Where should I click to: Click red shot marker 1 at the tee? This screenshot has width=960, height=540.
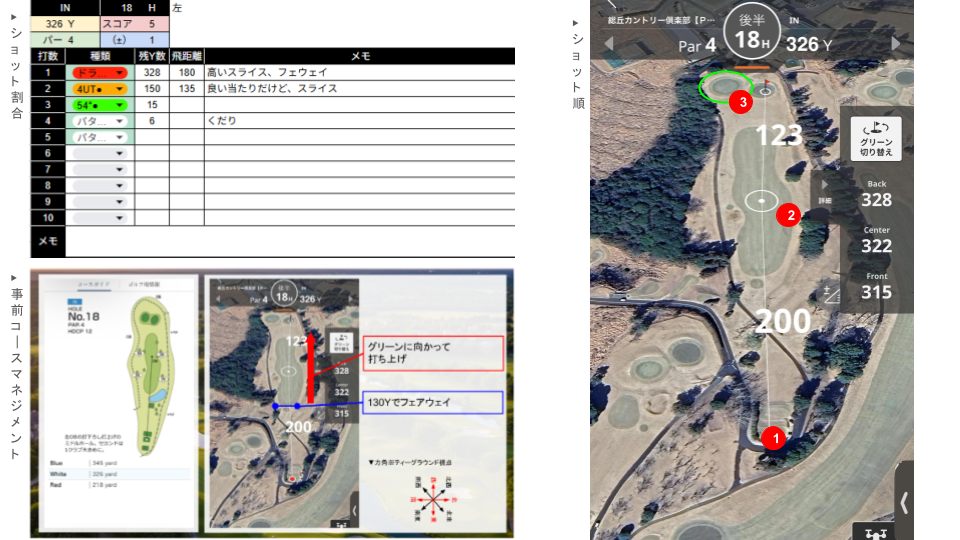coord(772,437)
